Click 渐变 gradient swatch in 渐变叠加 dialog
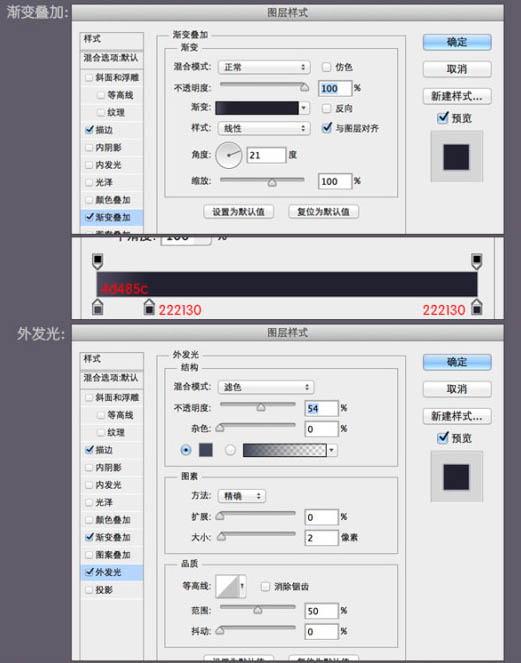This screenshot has height=663, width=521. (257, 108)
